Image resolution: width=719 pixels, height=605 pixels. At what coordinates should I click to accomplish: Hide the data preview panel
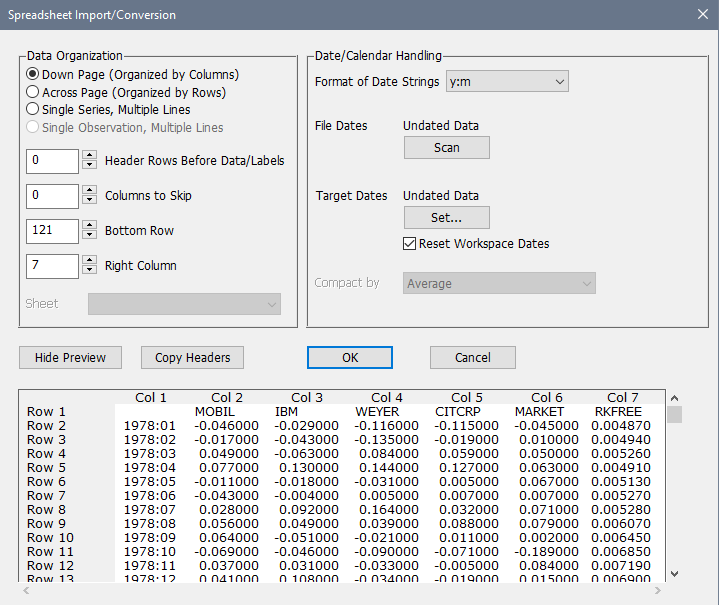(x=70, y=357)
